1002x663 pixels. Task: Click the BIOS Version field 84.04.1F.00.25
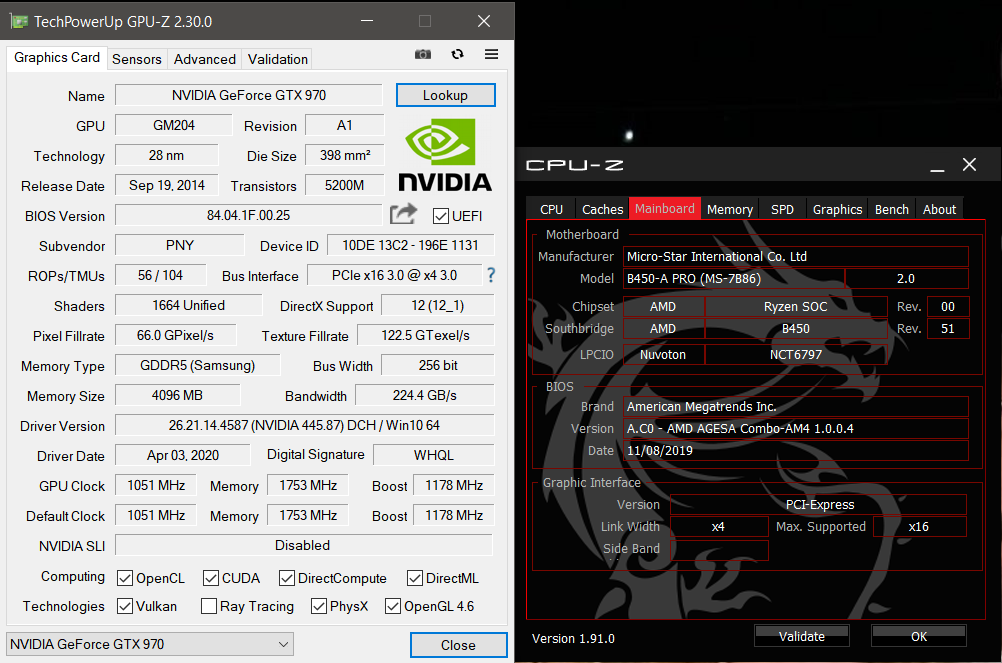pos(249,215)
